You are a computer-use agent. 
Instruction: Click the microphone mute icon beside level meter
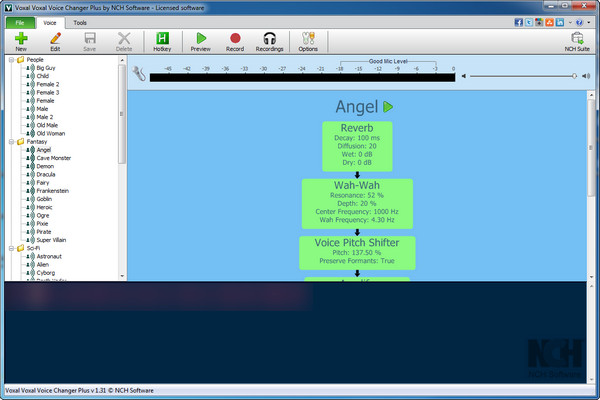coord(139,74)
